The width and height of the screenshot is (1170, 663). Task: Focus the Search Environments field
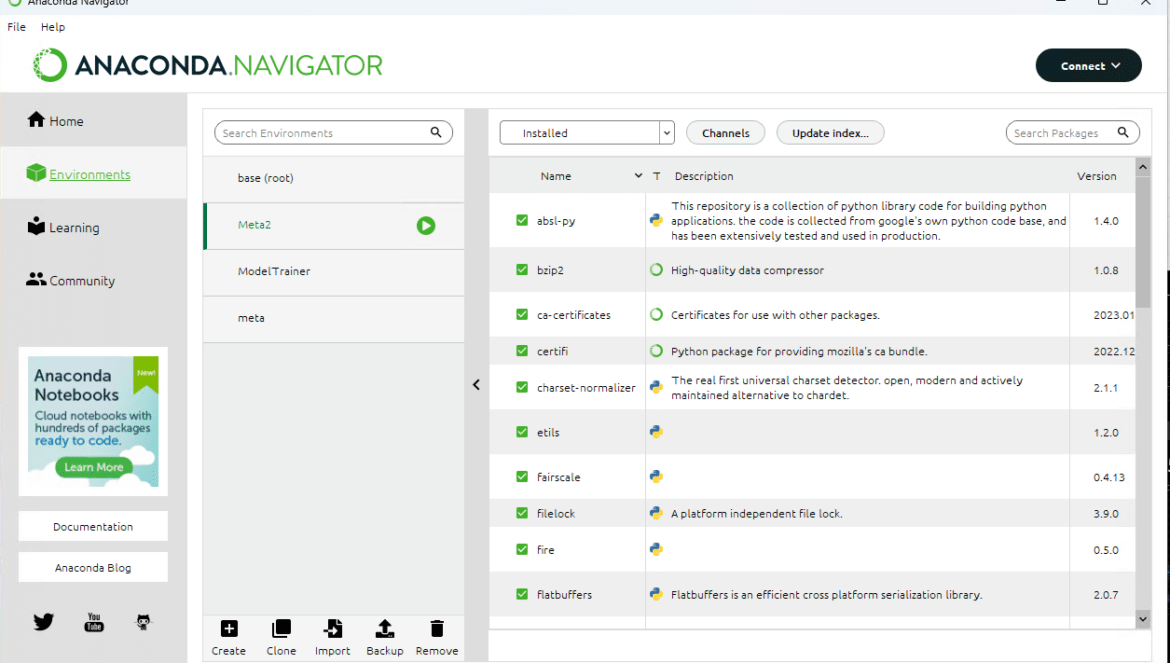point(334,133)
